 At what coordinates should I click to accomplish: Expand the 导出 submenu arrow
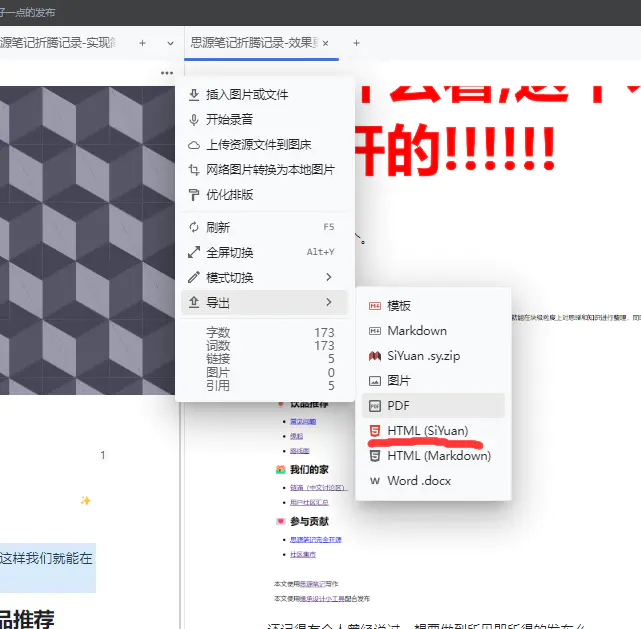pyautogui.click(x=329, y=302)
